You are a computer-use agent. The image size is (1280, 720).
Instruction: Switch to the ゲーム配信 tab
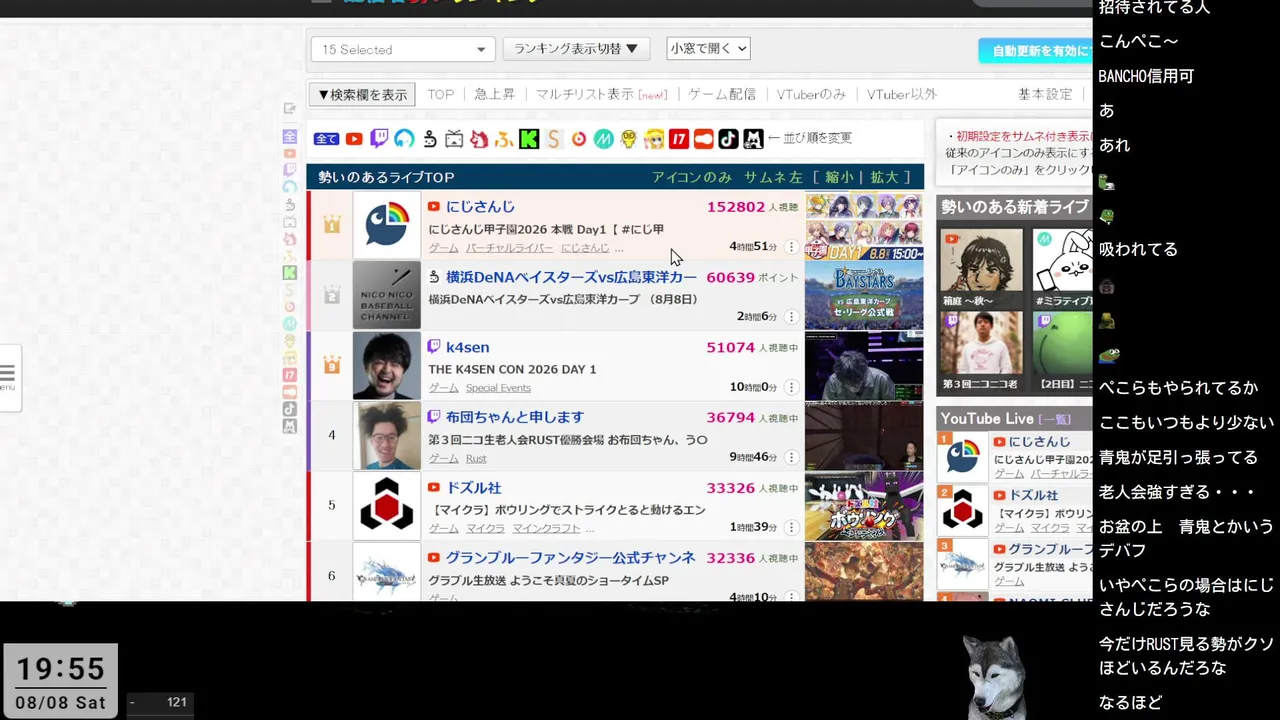pos(722,94)
